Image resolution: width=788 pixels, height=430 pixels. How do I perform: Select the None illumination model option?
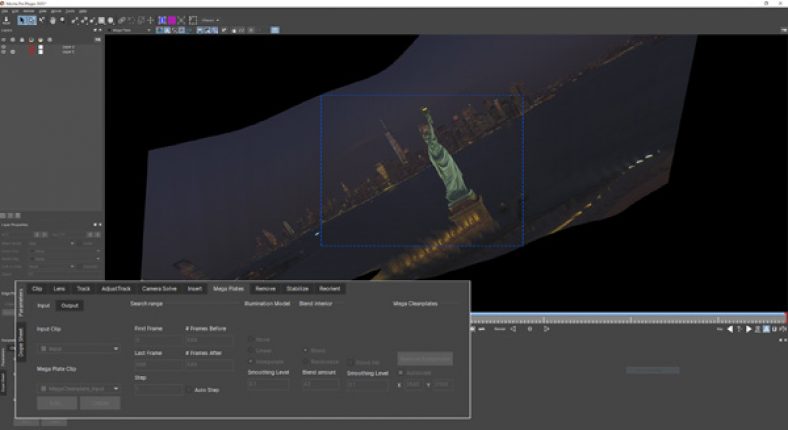tap(250, 339)
